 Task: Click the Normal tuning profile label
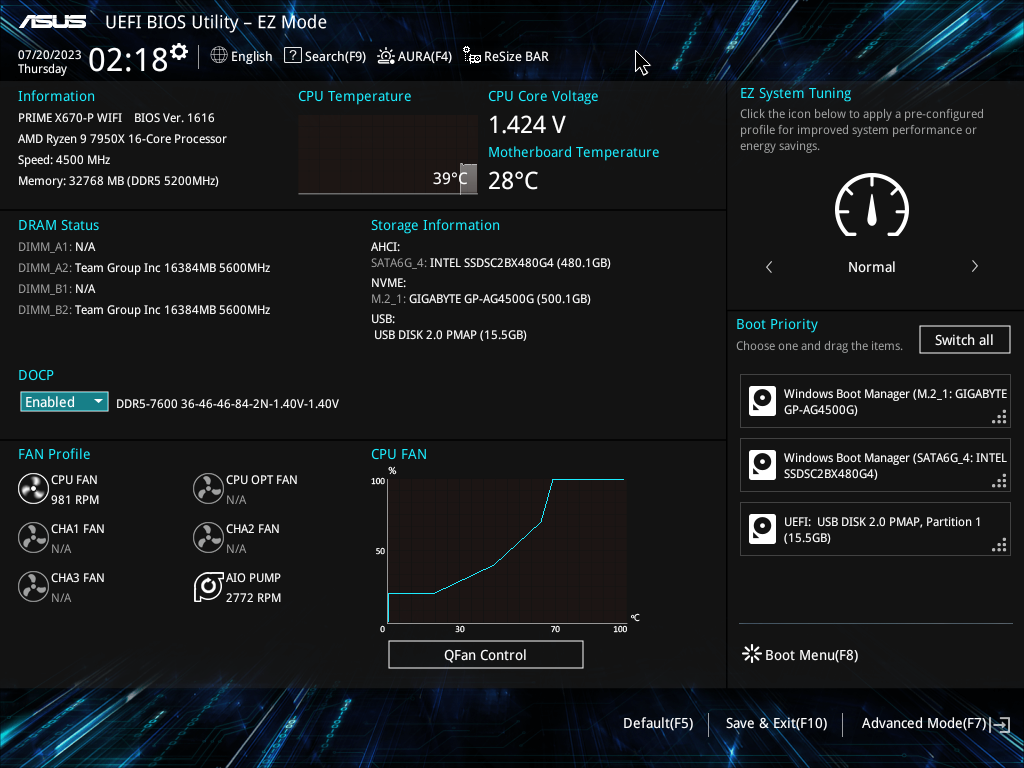point(871,266)
